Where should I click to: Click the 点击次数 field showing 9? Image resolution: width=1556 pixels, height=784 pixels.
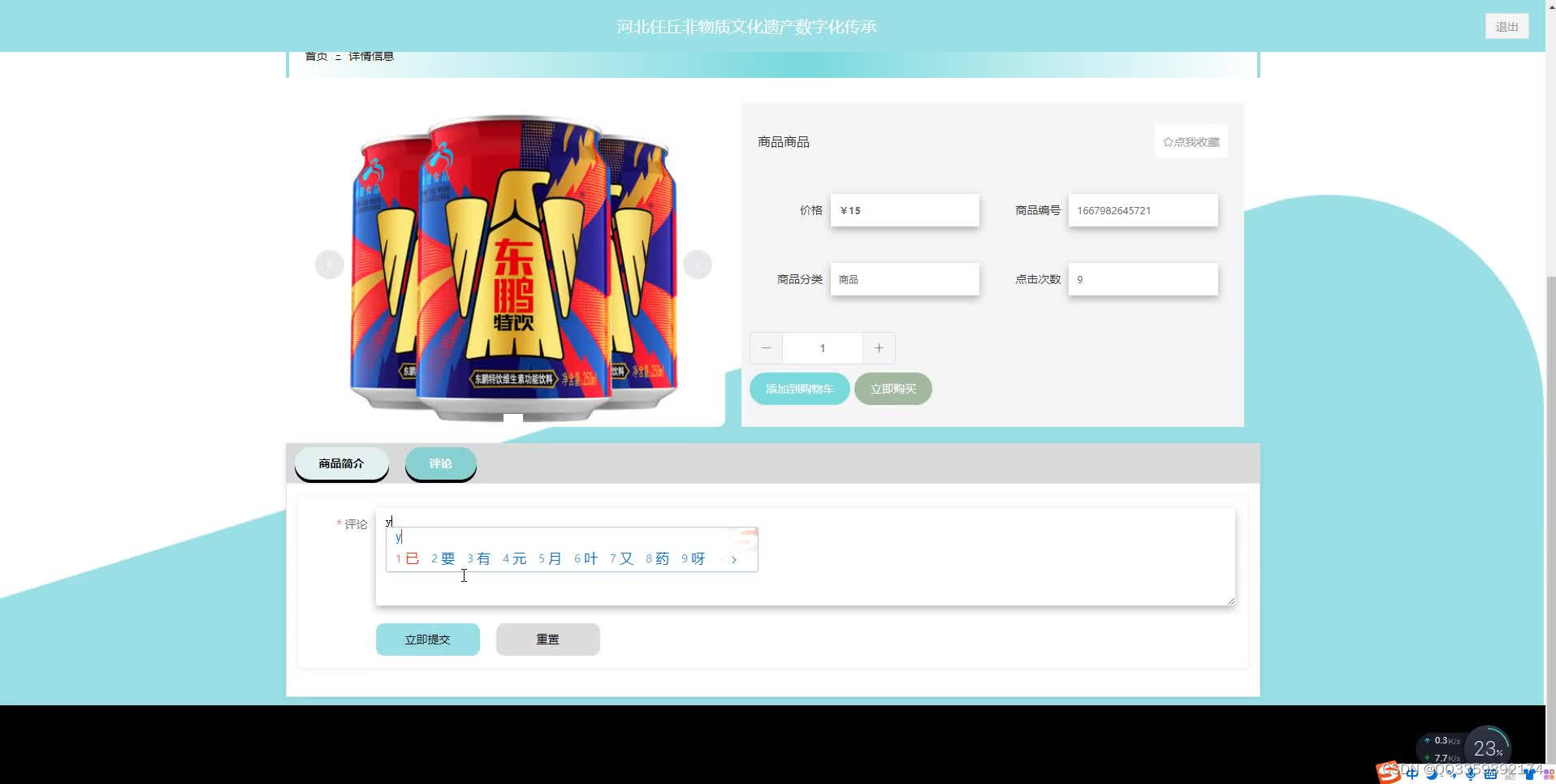pyautogui.click(x=1143, y=279)
